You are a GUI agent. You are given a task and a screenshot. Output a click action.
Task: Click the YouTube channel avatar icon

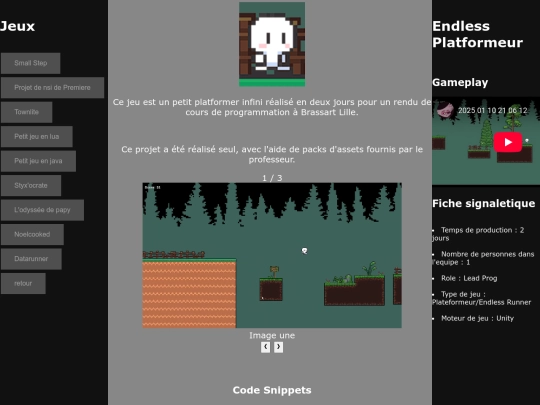tap(445, 110)
